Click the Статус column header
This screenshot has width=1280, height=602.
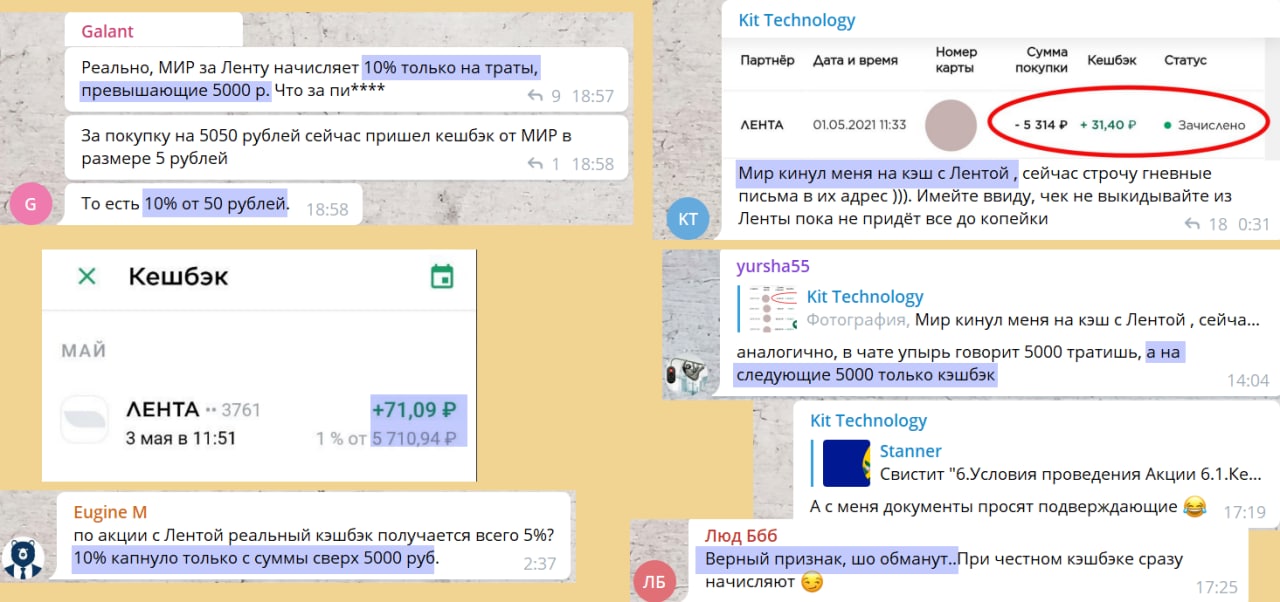pos(1185,60)
